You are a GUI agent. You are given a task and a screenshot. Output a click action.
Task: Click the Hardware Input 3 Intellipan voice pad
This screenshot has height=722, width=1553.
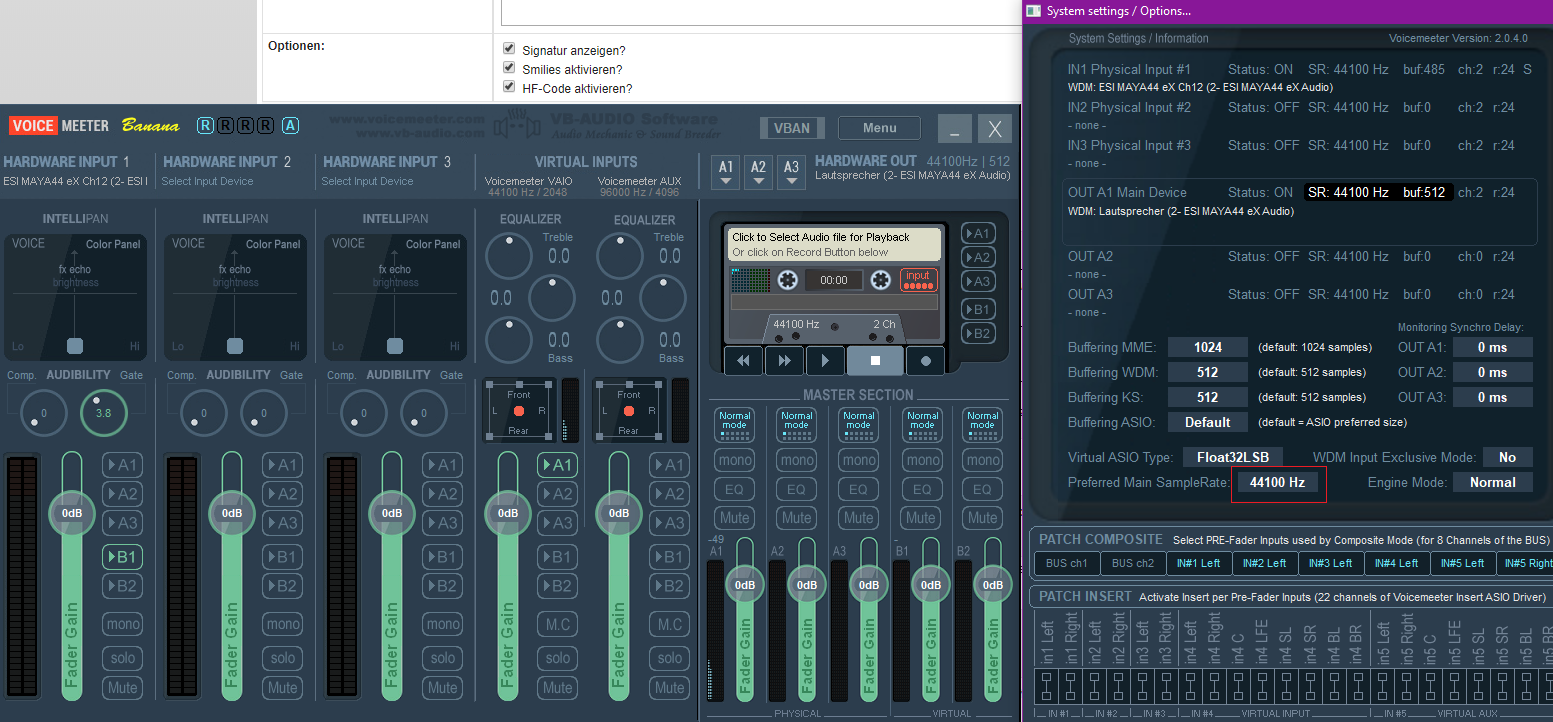tap(395, 297)
